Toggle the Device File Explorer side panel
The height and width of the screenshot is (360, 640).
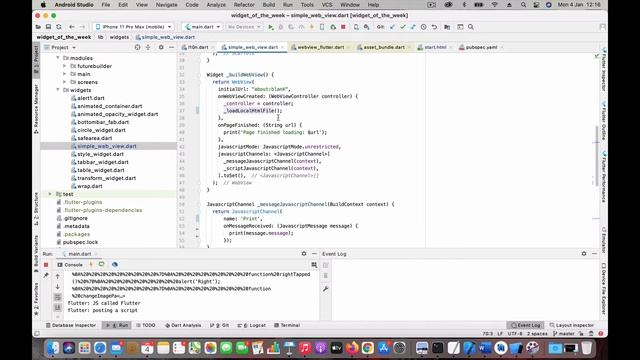pyautogui.click(x=604, y=289)
